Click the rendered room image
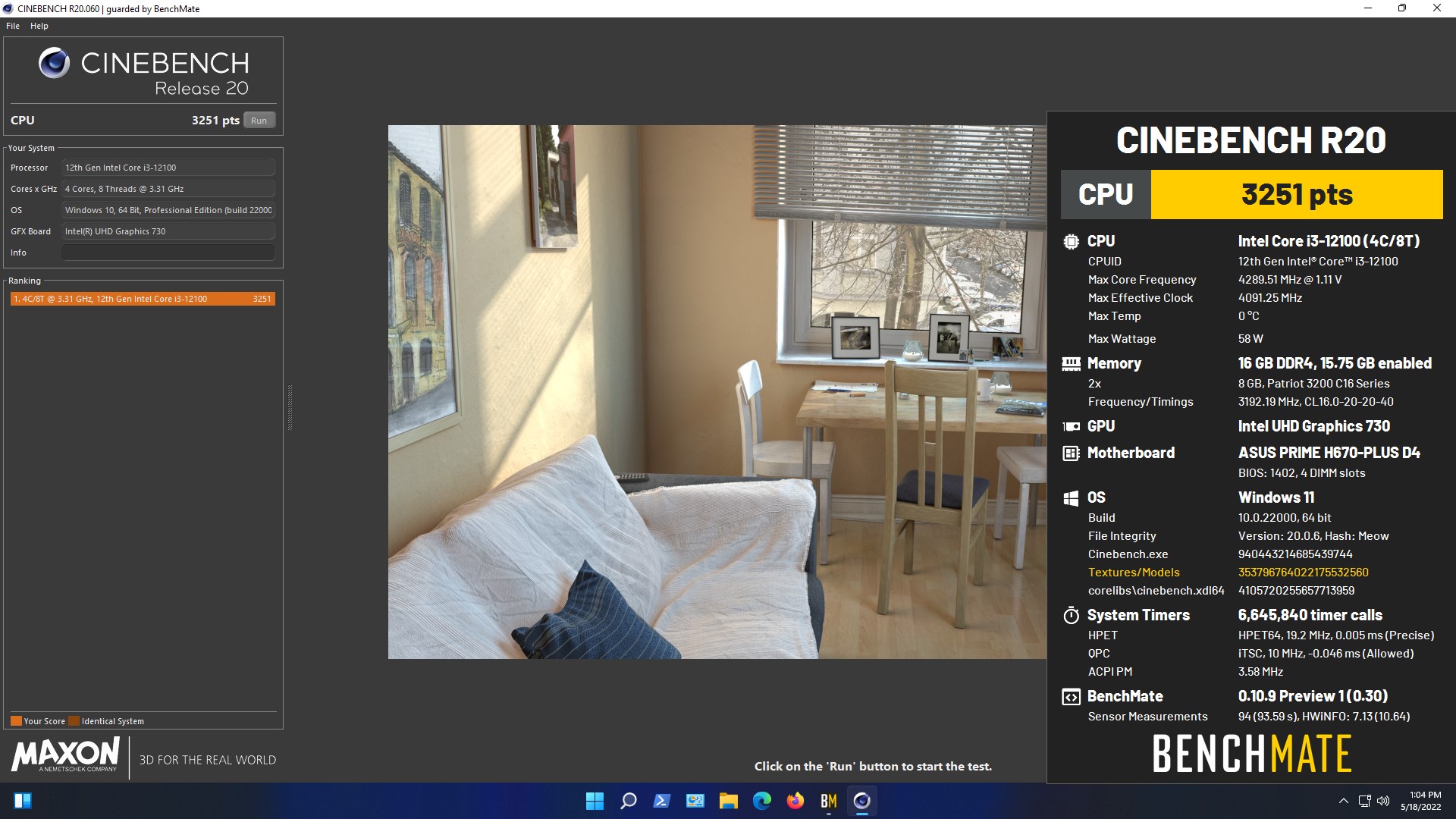This screenshot has height=819, width=1456. tap(717, 392)
